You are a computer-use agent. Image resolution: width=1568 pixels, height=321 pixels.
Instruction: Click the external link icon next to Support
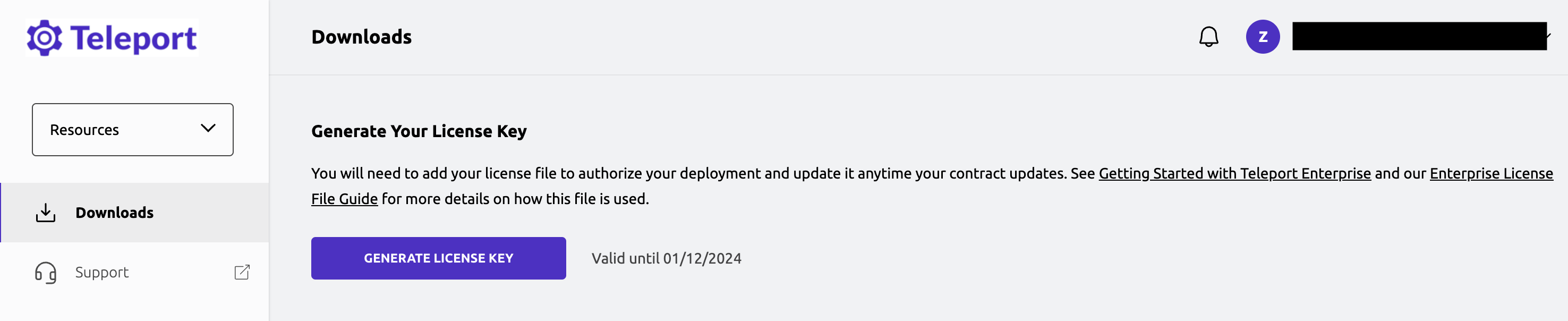pyautogui.click(x=242, y=272)
